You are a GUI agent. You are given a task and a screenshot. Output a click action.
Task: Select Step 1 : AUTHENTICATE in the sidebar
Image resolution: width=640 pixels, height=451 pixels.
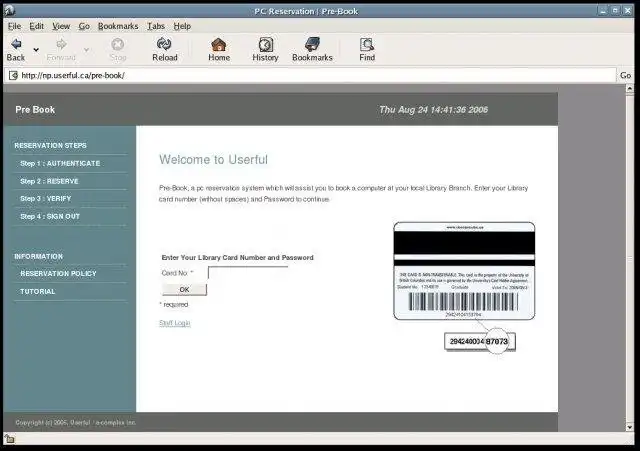pyautogui.click(x=60, y=163)
